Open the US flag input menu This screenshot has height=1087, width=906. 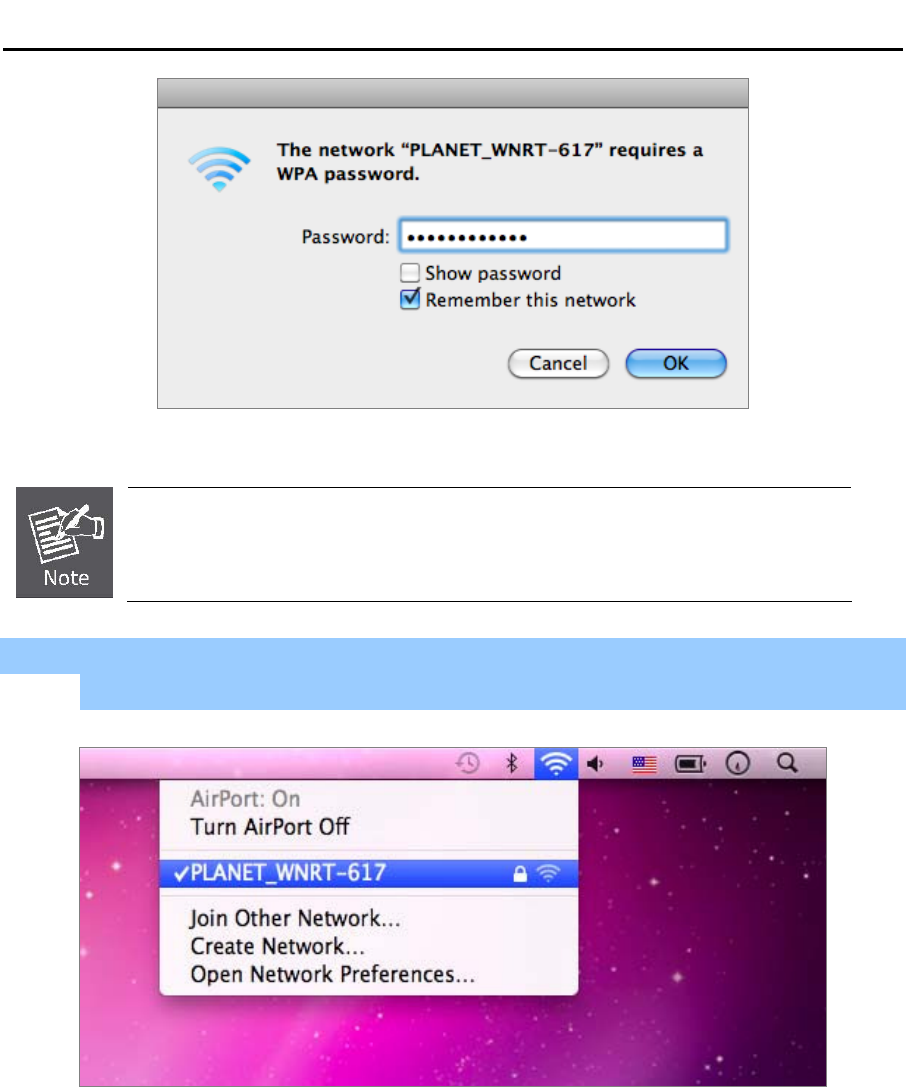point(644,764)
